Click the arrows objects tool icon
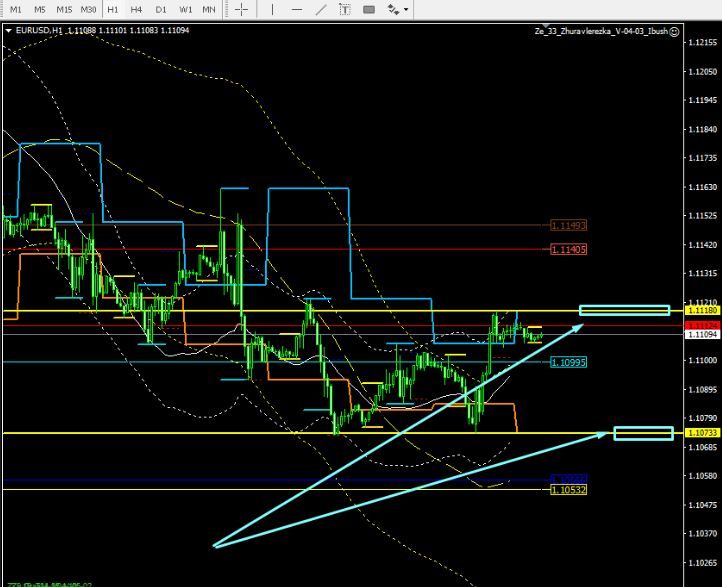The image size is (722, 587). click(x=392, y=9)
